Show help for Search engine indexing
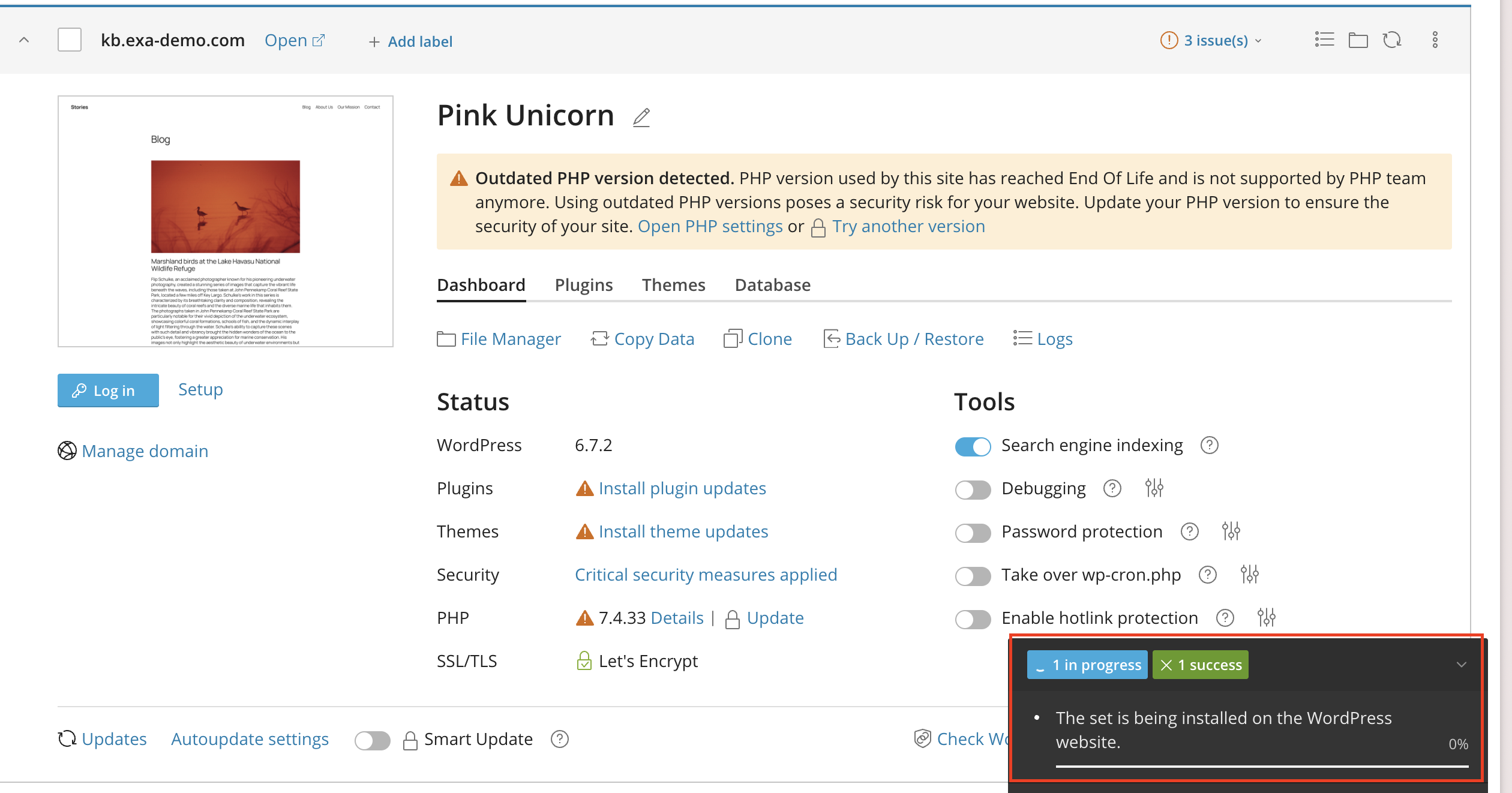Image resolution: width=1512 pixels, height=793 pixels. pyautogui.click(x=1209, y=445)
